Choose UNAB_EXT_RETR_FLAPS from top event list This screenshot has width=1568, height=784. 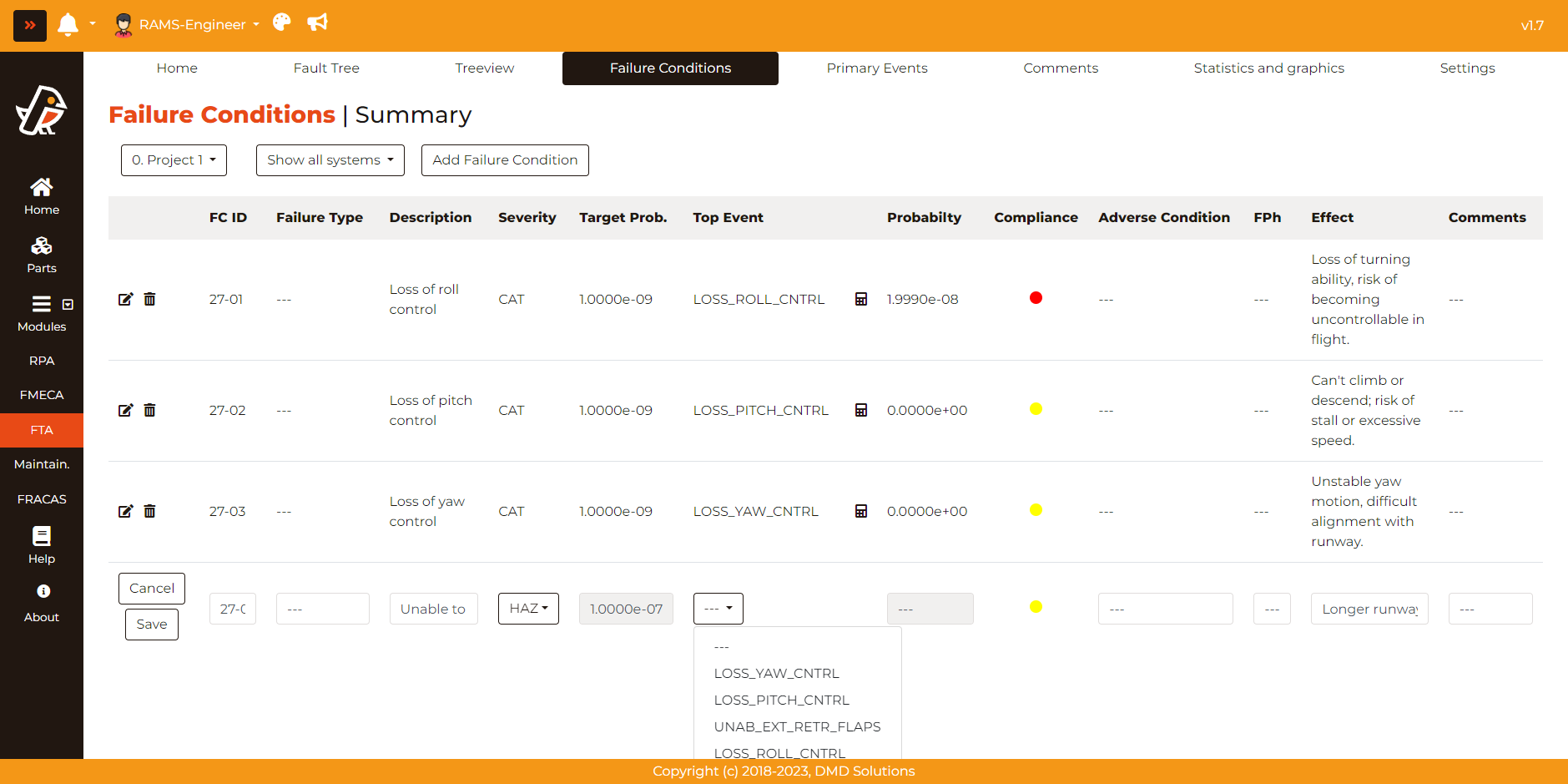797,726
